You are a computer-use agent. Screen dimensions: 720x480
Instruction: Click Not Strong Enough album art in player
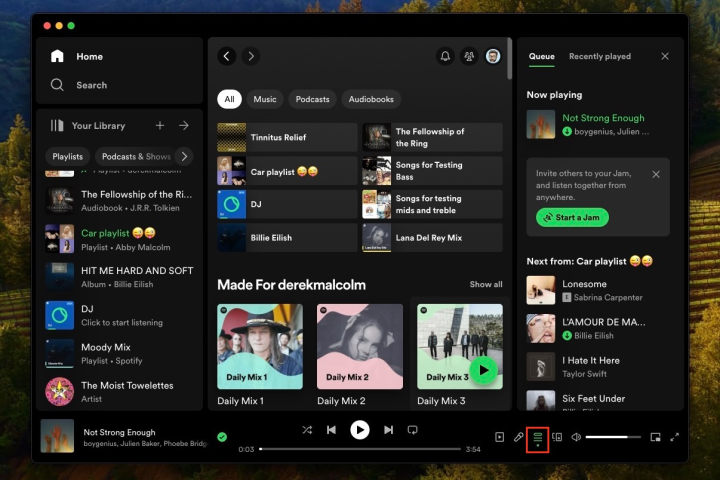pos(57,436)
